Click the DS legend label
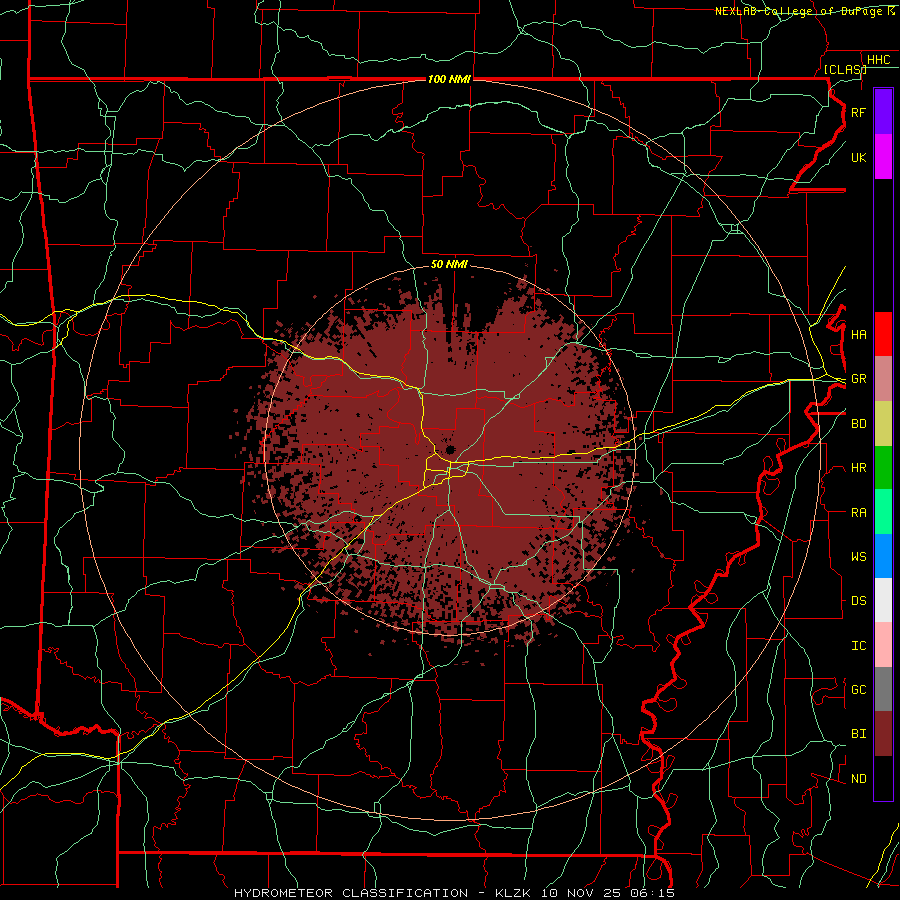Screen dimensions: 900x900 pos(858,601)
